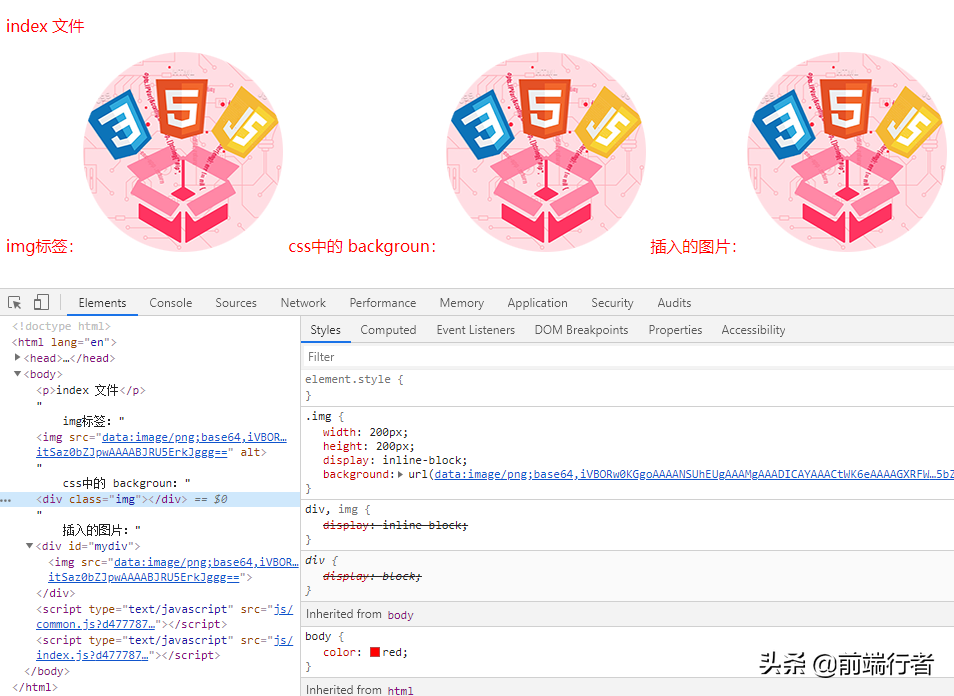Select the div class="img" node
The height and width of the screenshot is (696, 954).
click(111, 499)
